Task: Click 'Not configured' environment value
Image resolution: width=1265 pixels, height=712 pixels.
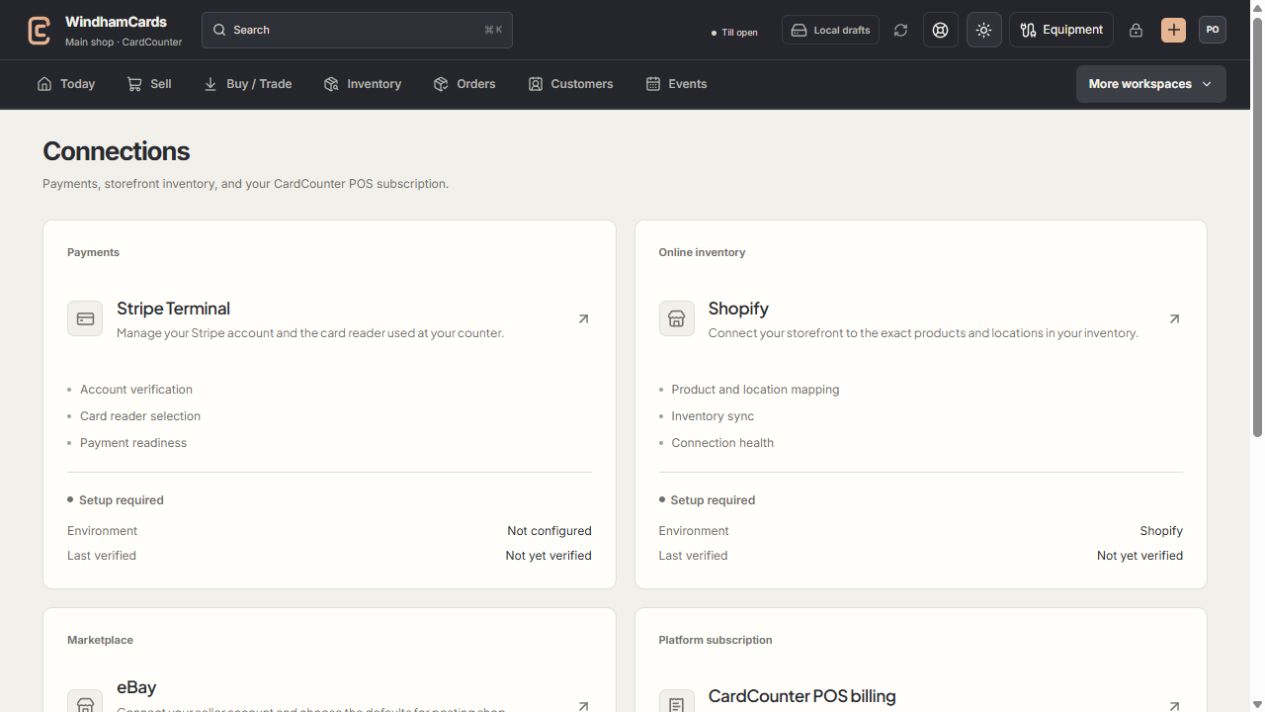Action: coord(549,531)
